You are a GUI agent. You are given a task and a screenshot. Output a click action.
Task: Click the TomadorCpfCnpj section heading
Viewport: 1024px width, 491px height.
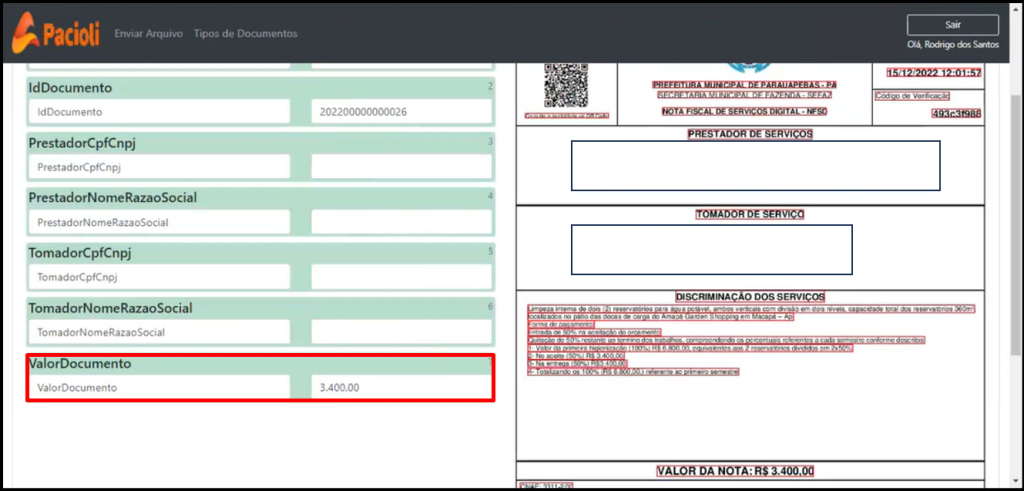pos(80,252)
